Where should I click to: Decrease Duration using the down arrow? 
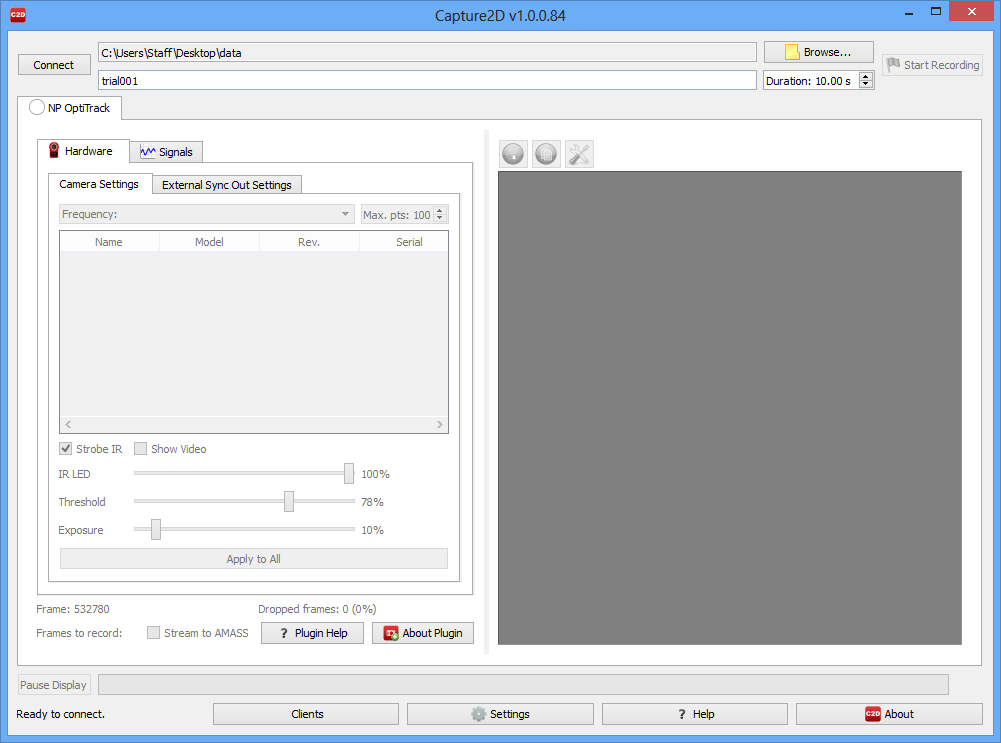click(866, 84)
